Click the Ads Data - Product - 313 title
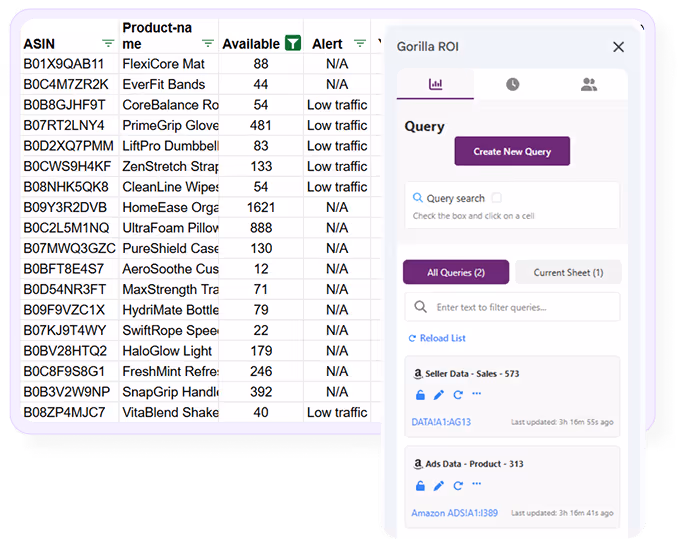This screenshot has width=687, height=539. (474, 464)
